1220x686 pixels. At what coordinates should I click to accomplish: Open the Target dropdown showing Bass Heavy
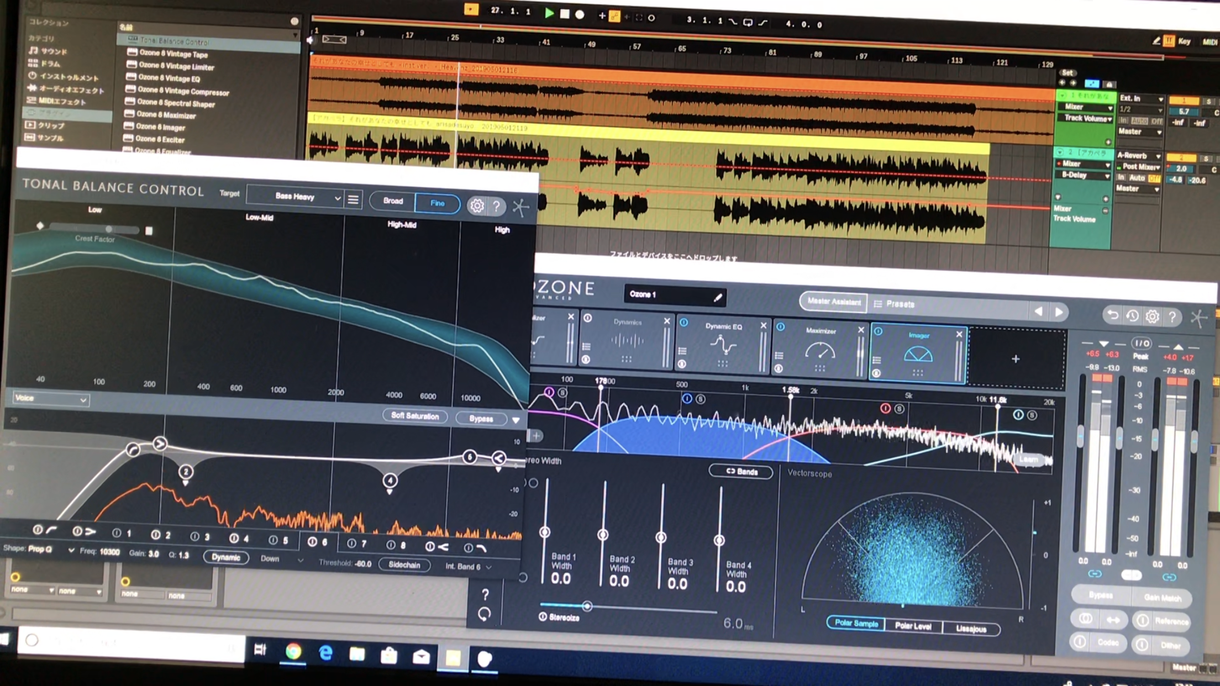(296, 197)
